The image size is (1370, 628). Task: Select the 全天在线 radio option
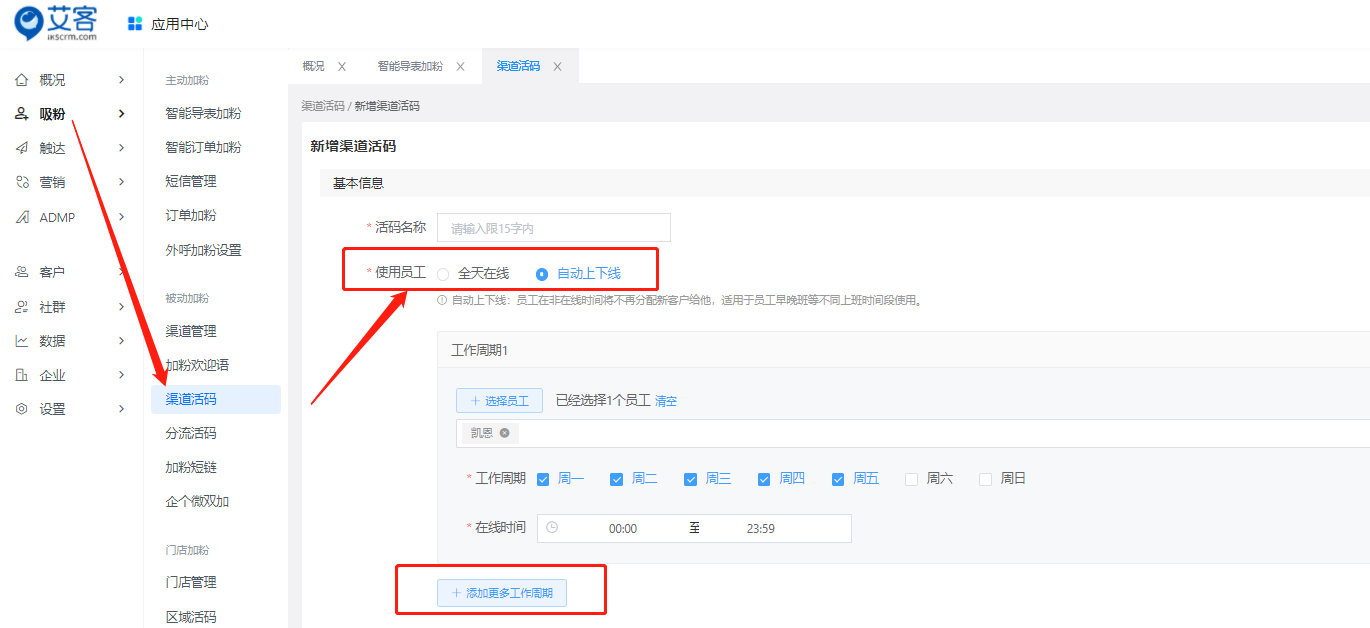click(x=443, y=274)
